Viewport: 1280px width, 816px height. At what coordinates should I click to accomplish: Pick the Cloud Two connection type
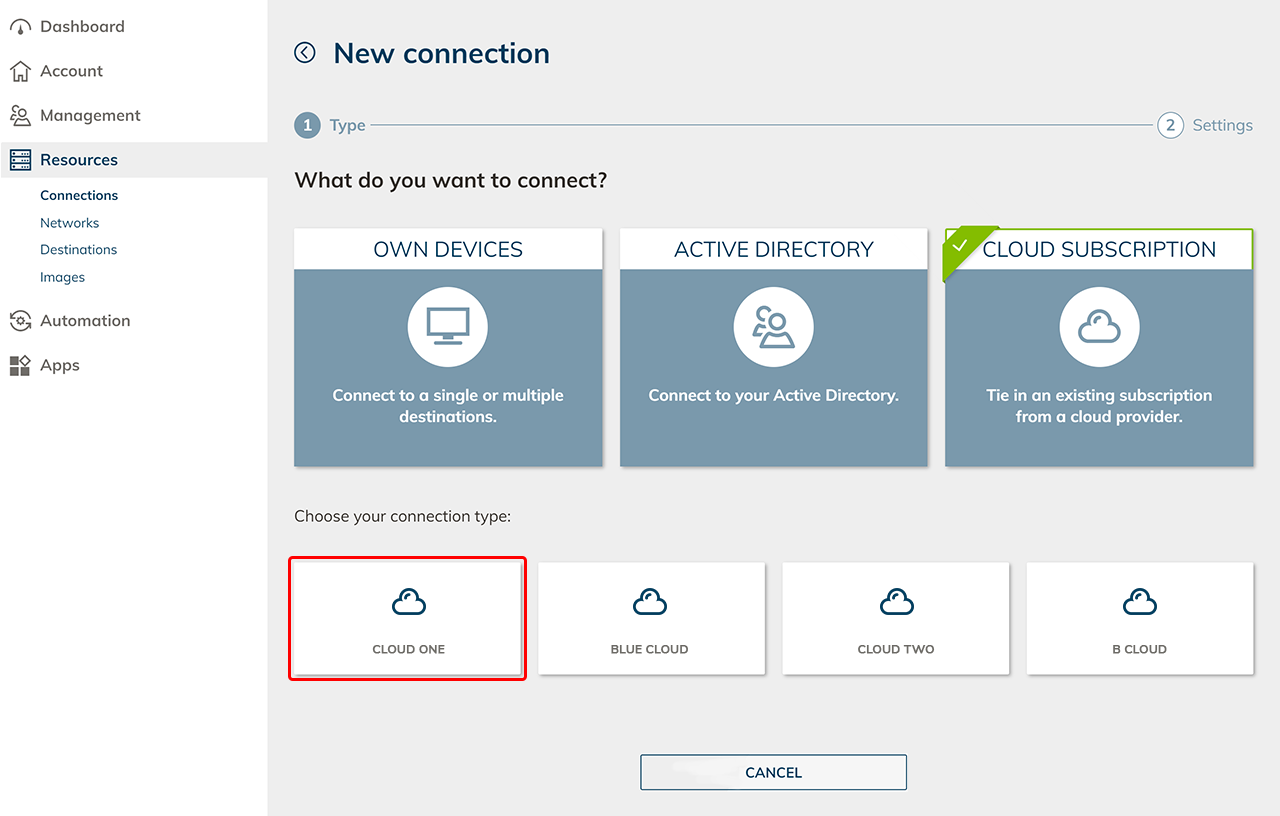tap(895, 619)
